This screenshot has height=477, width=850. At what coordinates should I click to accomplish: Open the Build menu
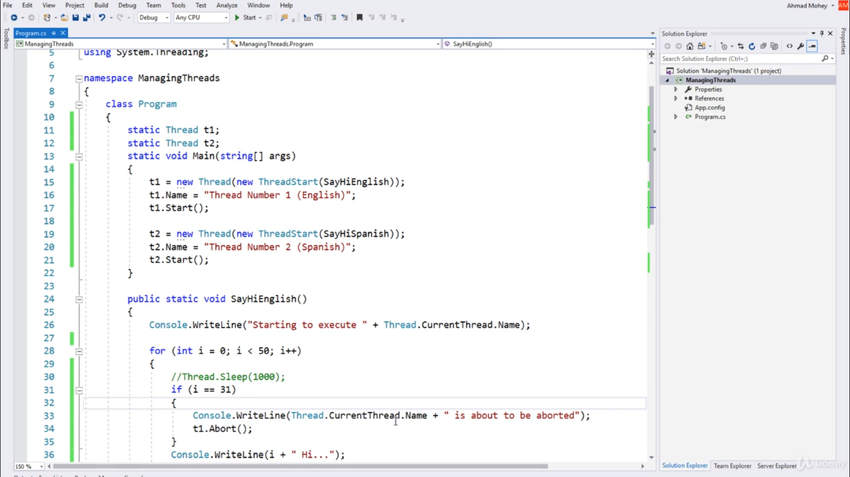click(x=101, y=5)
